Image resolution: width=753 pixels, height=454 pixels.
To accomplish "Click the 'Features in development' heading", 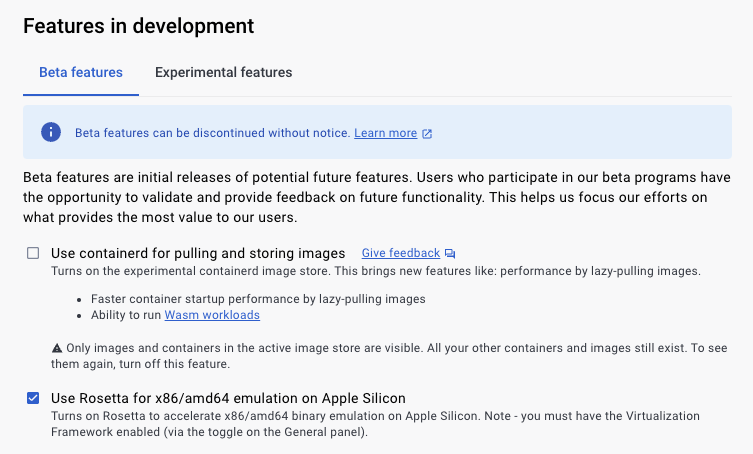I will 138,26.
